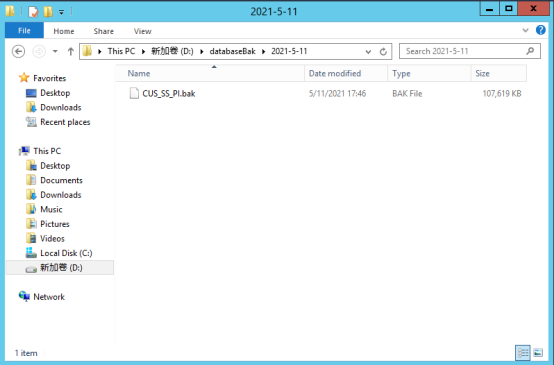Open Desktop under This PC
554x365 pixels.
pos(55,166)
